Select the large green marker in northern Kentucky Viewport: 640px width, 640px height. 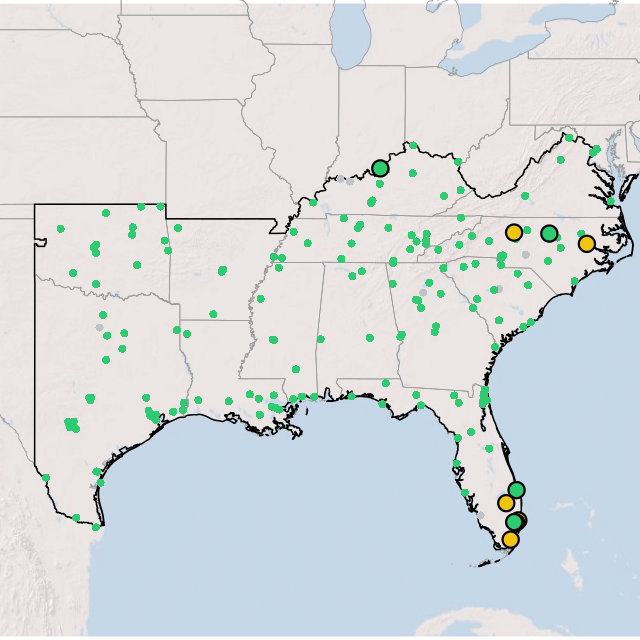click(380, 168)
